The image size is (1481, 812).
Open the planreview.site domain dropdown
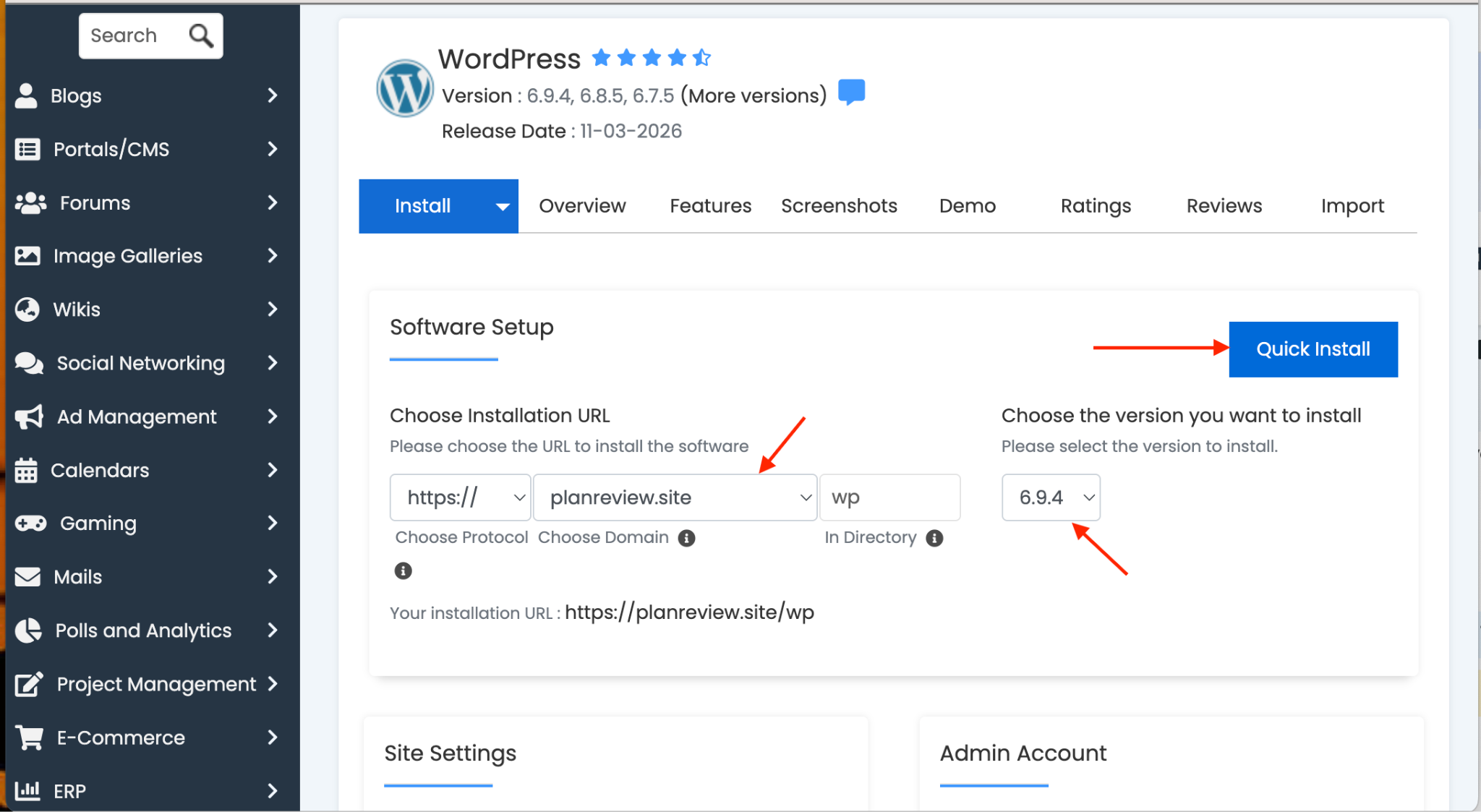[x=675, y=497]
